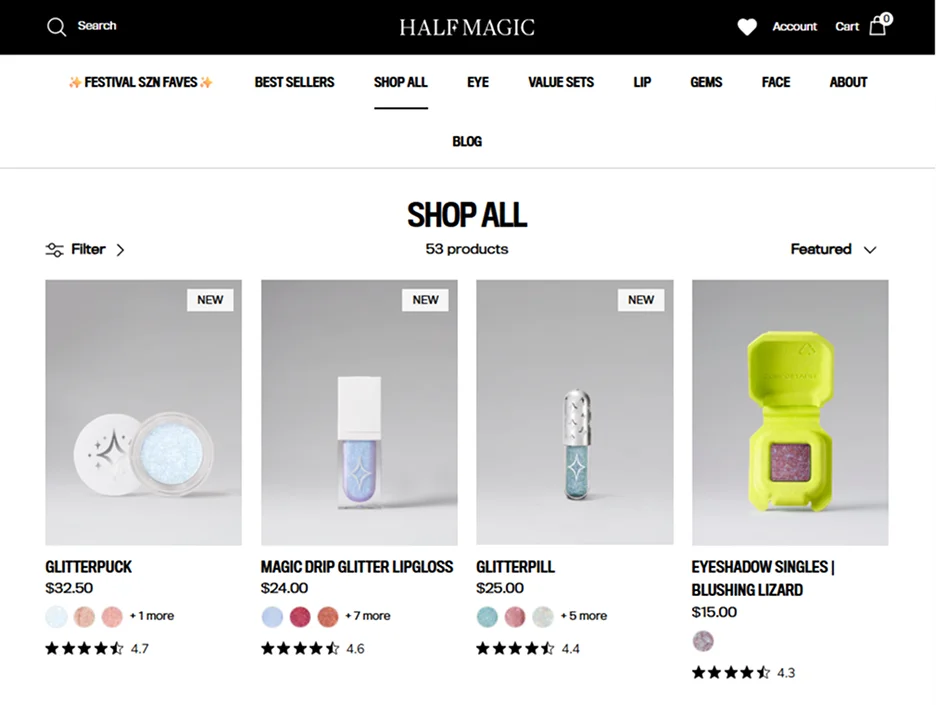Click Glitterpuck star rating
This screenshot has width=936, height=705.
coord(84,648)
